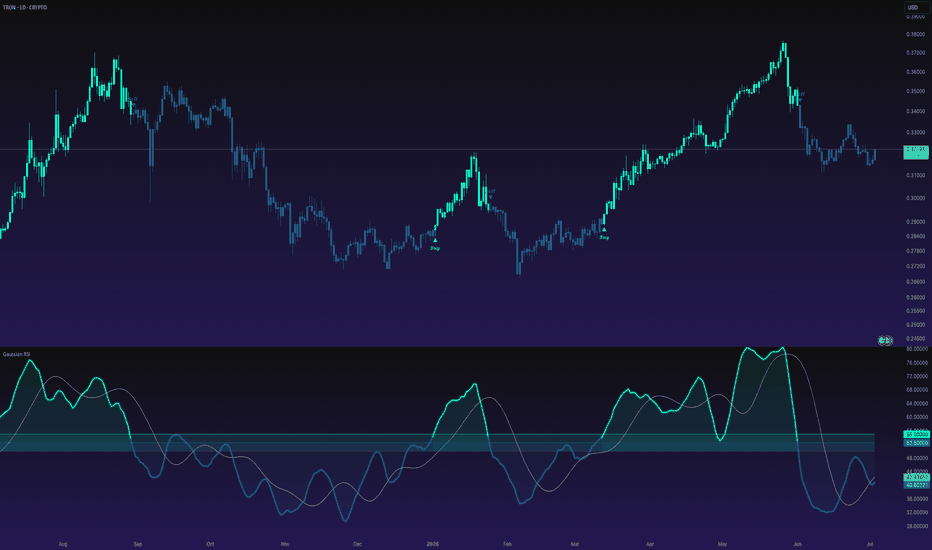Click the 80.00000 label on RSI scale

pos(917,349)
